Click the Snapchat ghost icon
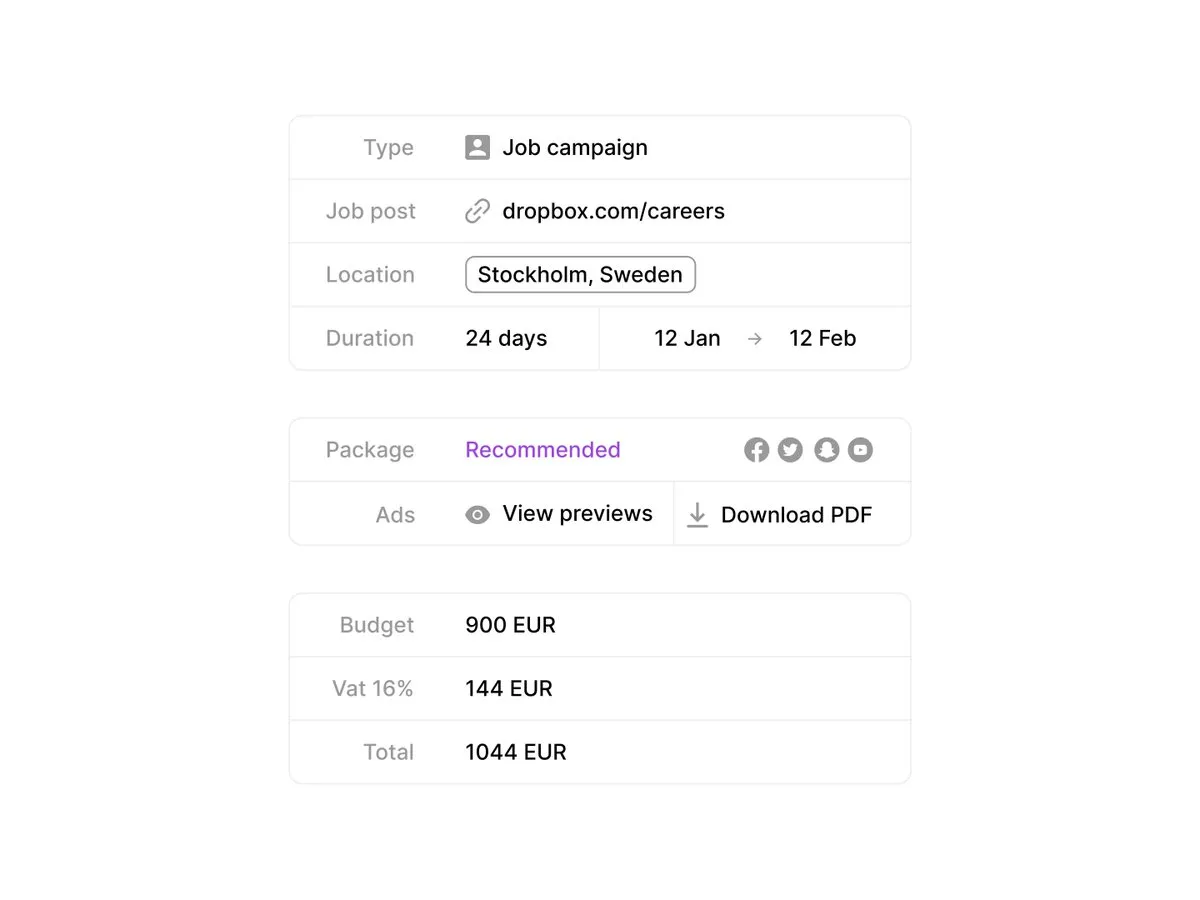This screenshot has width=1200, height=900. [826, 450]
